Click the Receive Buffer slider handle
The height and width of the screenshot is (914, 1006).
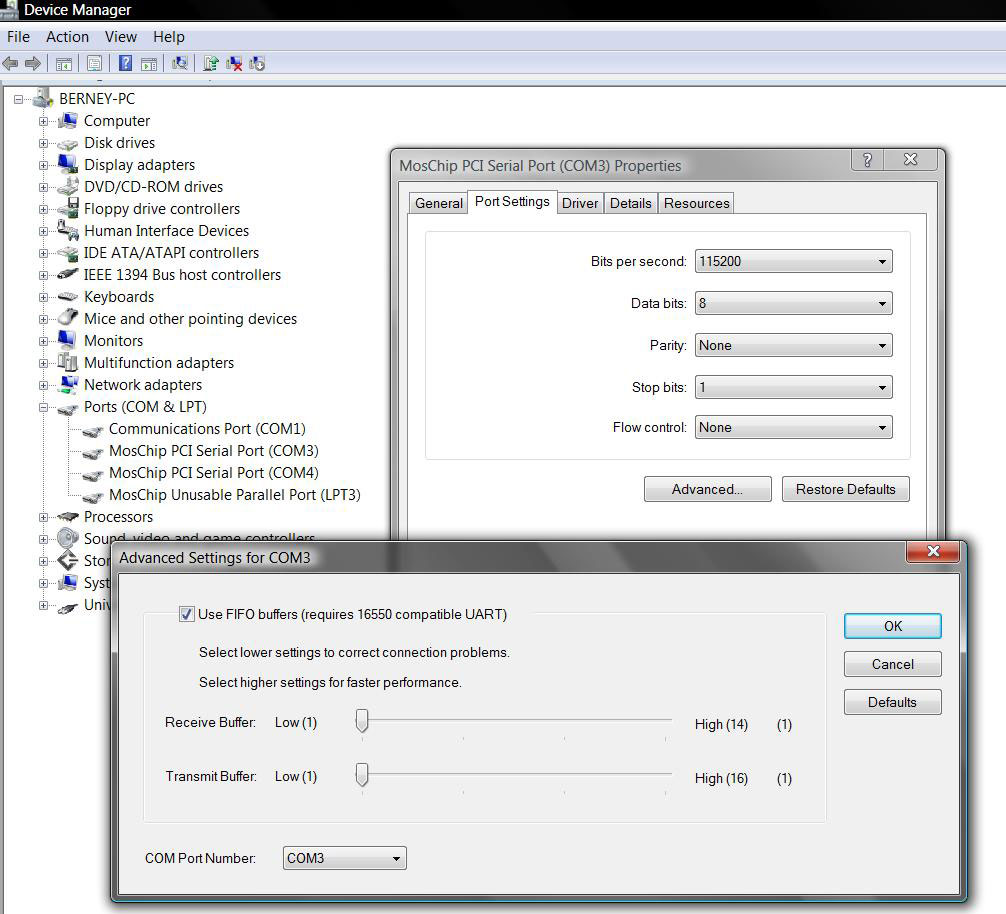[362, 721]
